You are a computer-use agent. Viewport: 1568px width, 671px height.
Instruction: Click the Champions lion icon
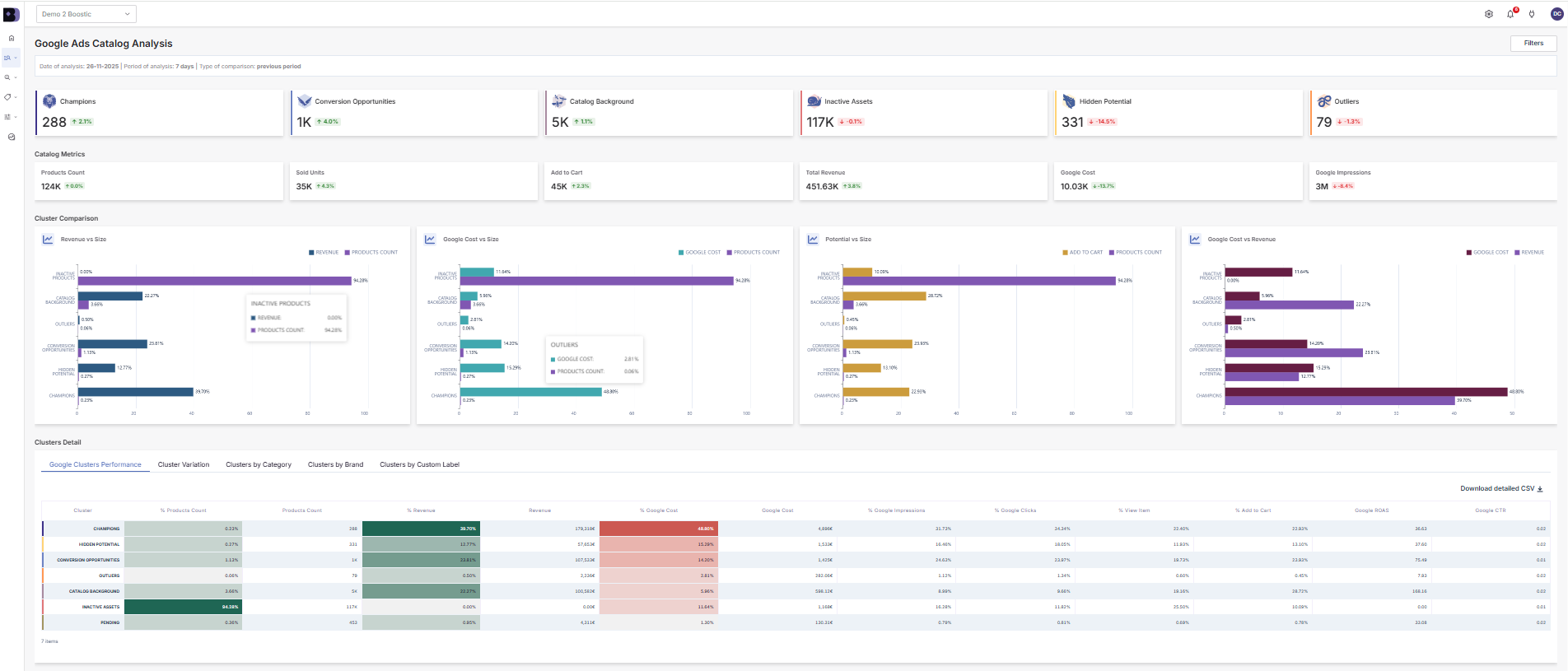[49, 101]
